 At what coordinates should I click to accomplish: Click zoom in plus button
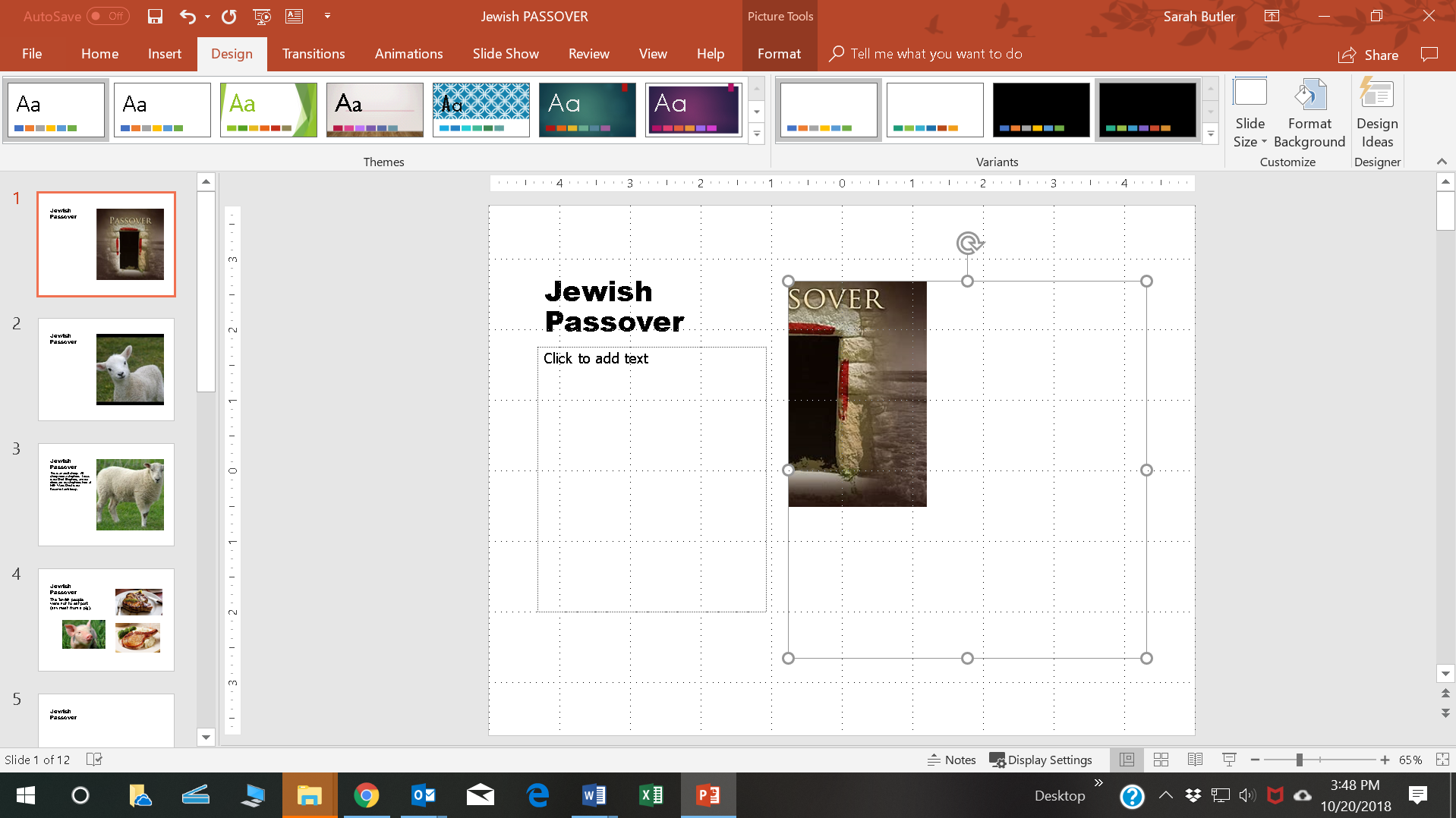pos(1385,760)
